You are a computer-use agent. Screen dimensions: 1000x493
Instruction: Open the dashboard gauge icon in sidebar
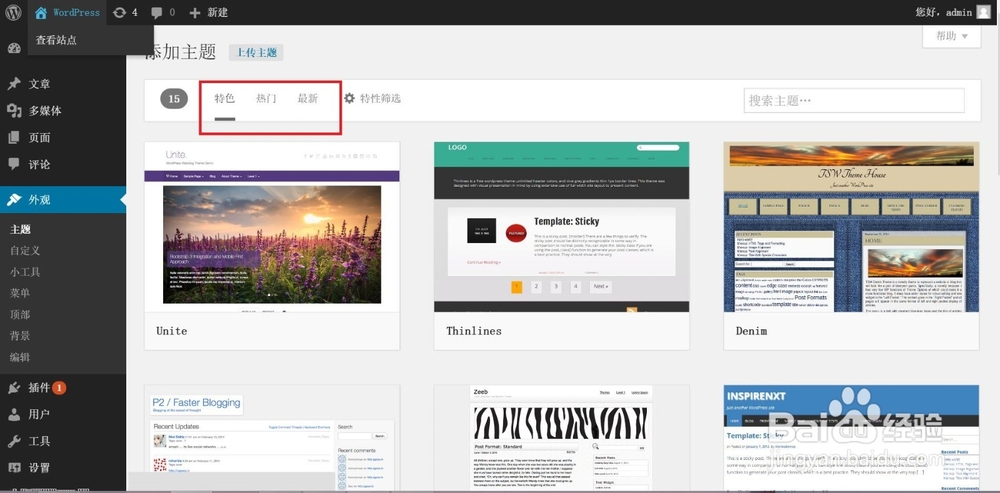14,48
